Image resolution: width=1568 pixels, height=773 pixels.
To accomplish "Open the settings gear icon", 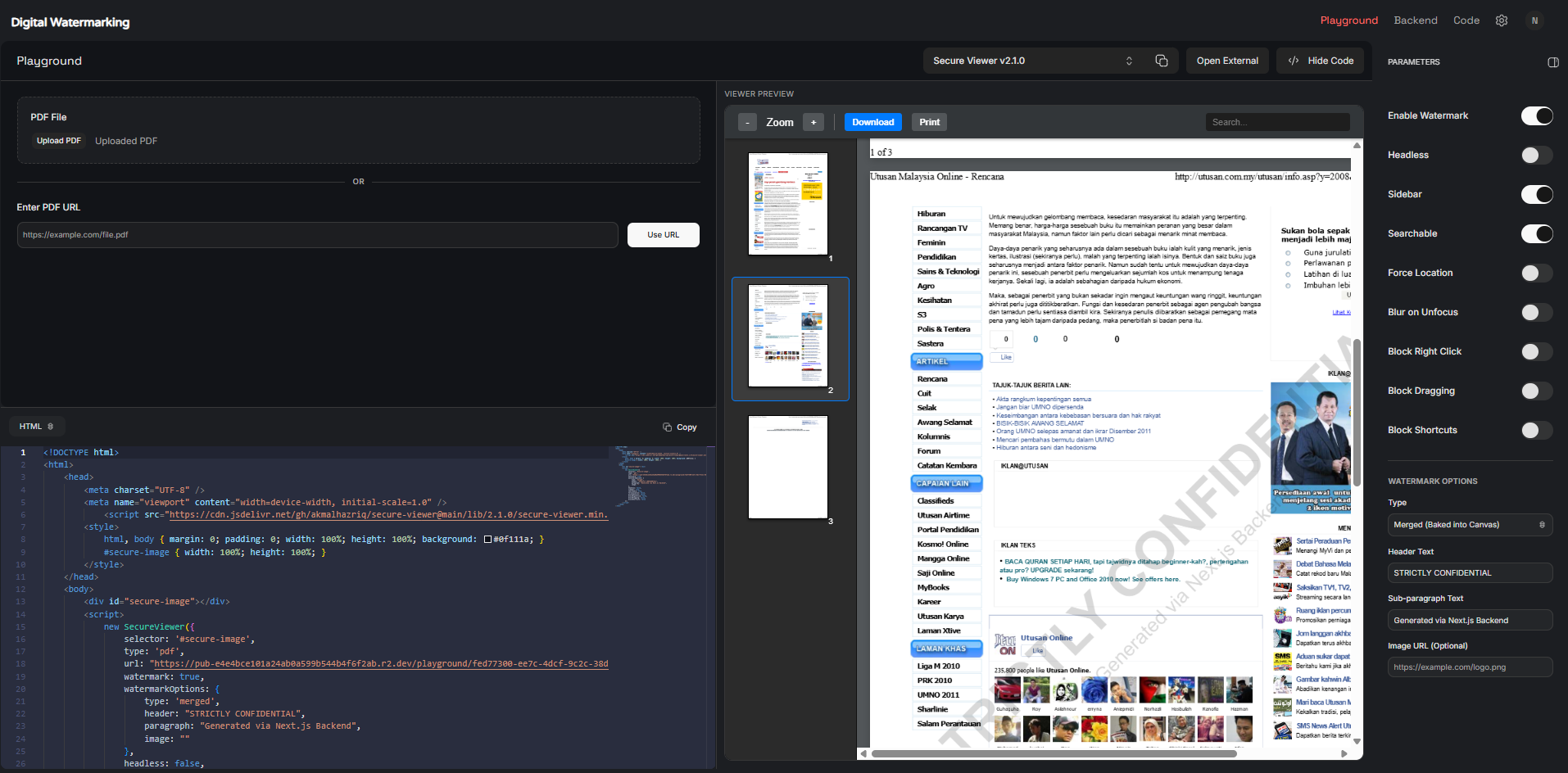I will (1502, 20).
